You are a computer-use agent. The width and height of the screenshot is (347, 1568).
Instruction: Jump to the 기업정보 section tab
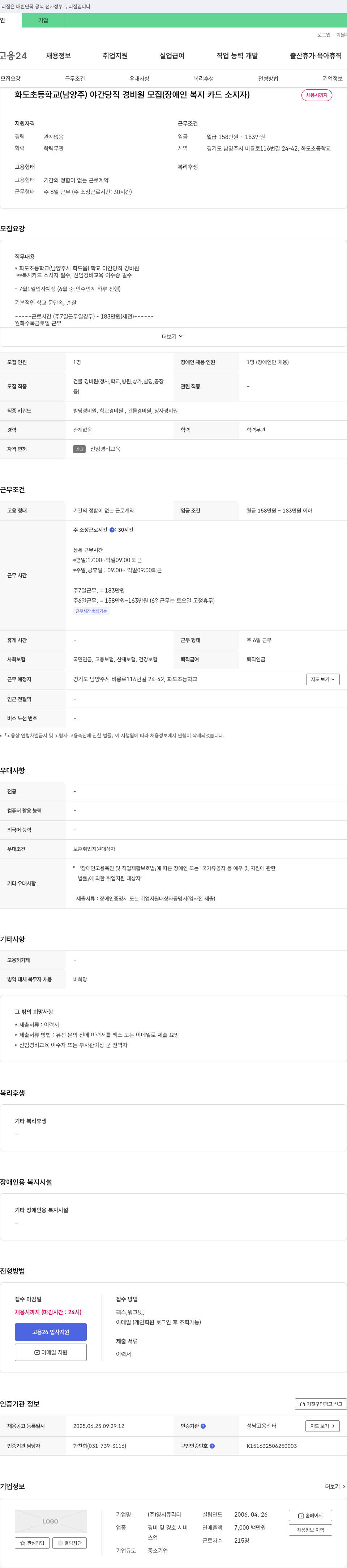[333, 79]
